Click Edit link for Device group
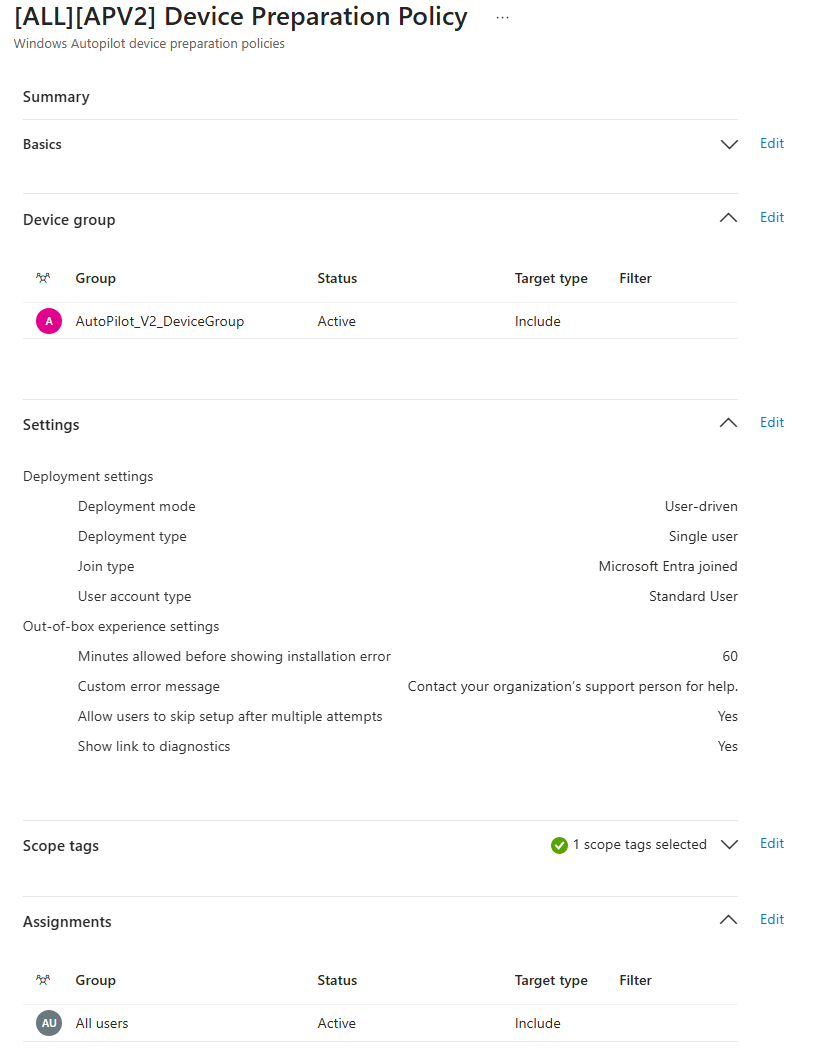Viewport: 834px width, 1058px height. [772, 217]
